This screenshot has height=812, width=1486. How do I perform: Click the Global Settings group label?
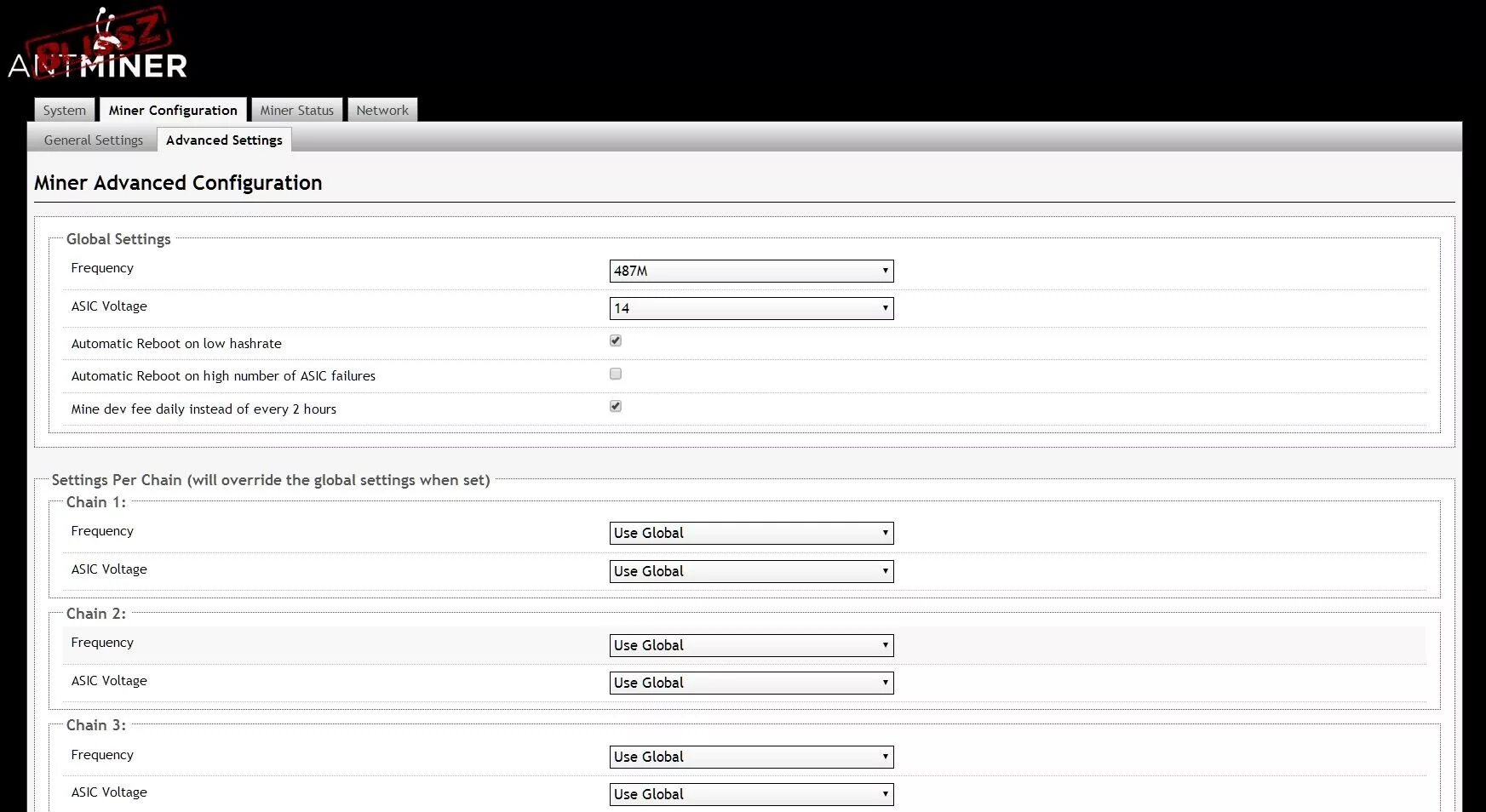click(118, 239)
